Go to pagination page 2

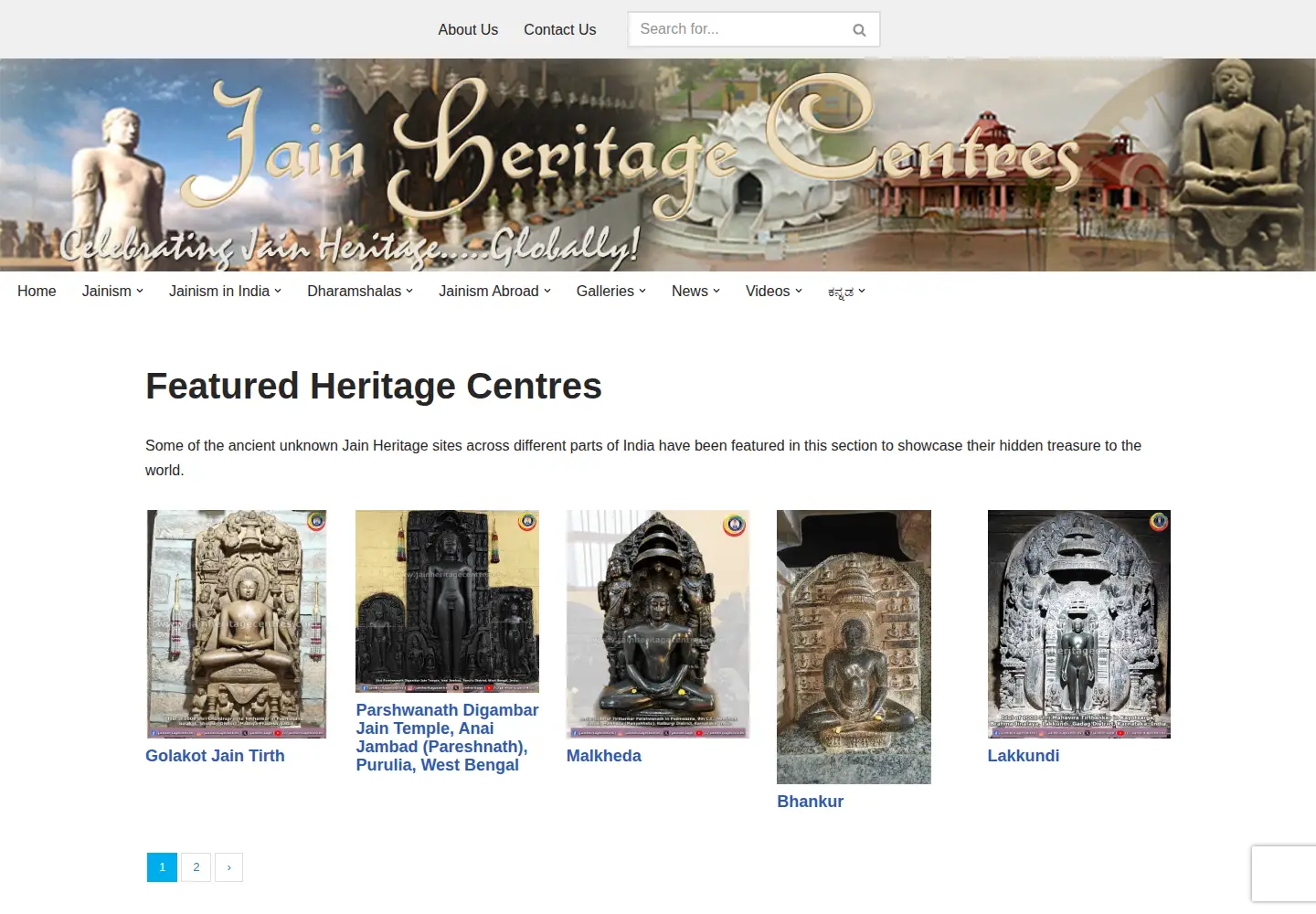click(x=196, y=867)
